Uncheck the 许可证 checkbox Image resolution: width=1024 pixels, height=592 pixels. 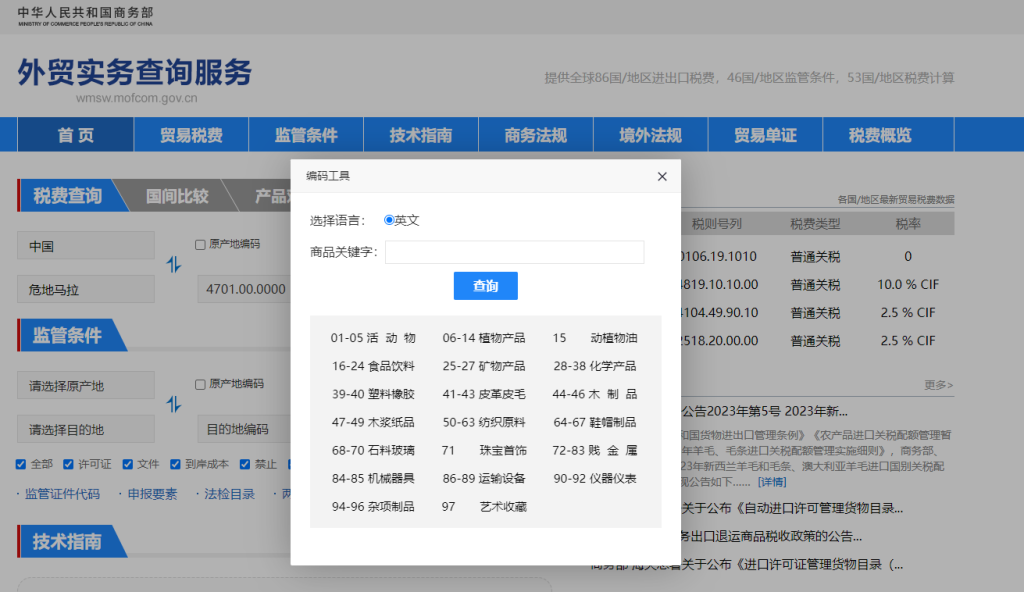[x=69, y=464]
